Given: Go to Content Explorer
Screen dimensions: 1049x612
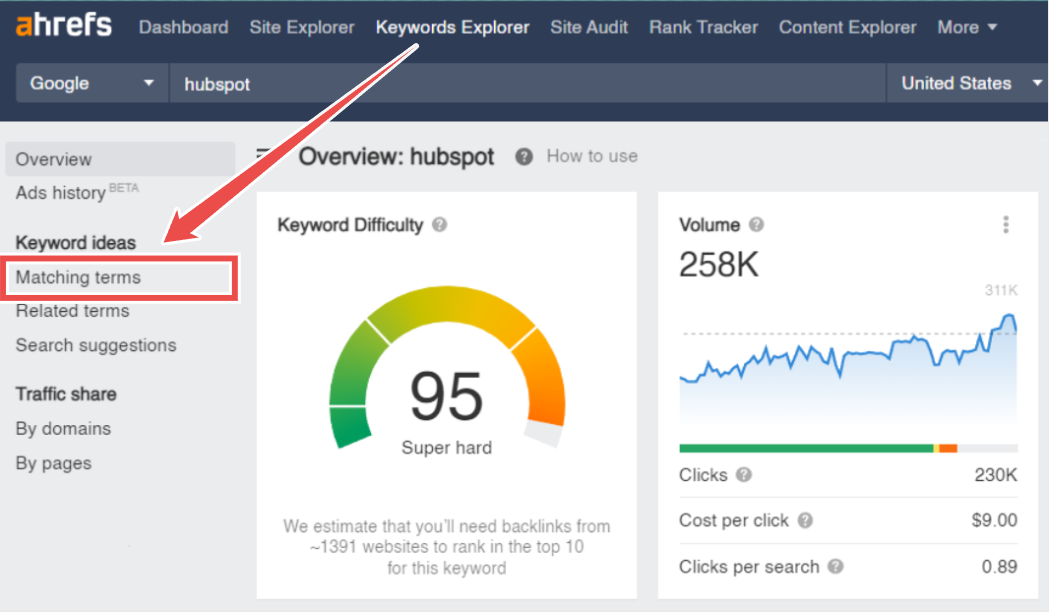Looking at the screenshot, I should tap(847, 27).
